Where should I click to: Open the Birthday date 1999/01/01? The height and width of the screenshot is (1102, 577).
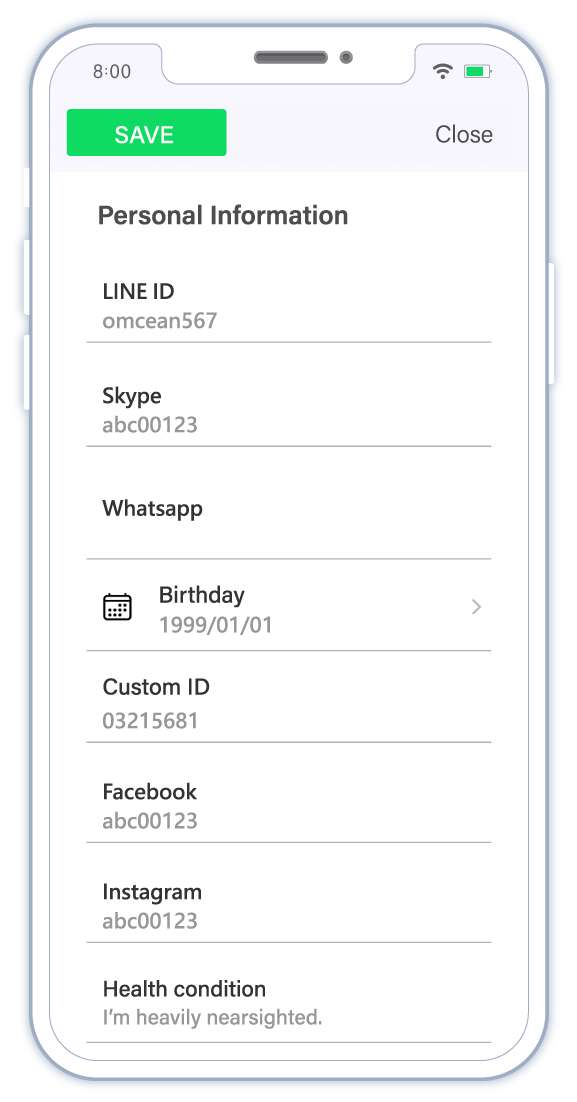[x=215, y=625]
